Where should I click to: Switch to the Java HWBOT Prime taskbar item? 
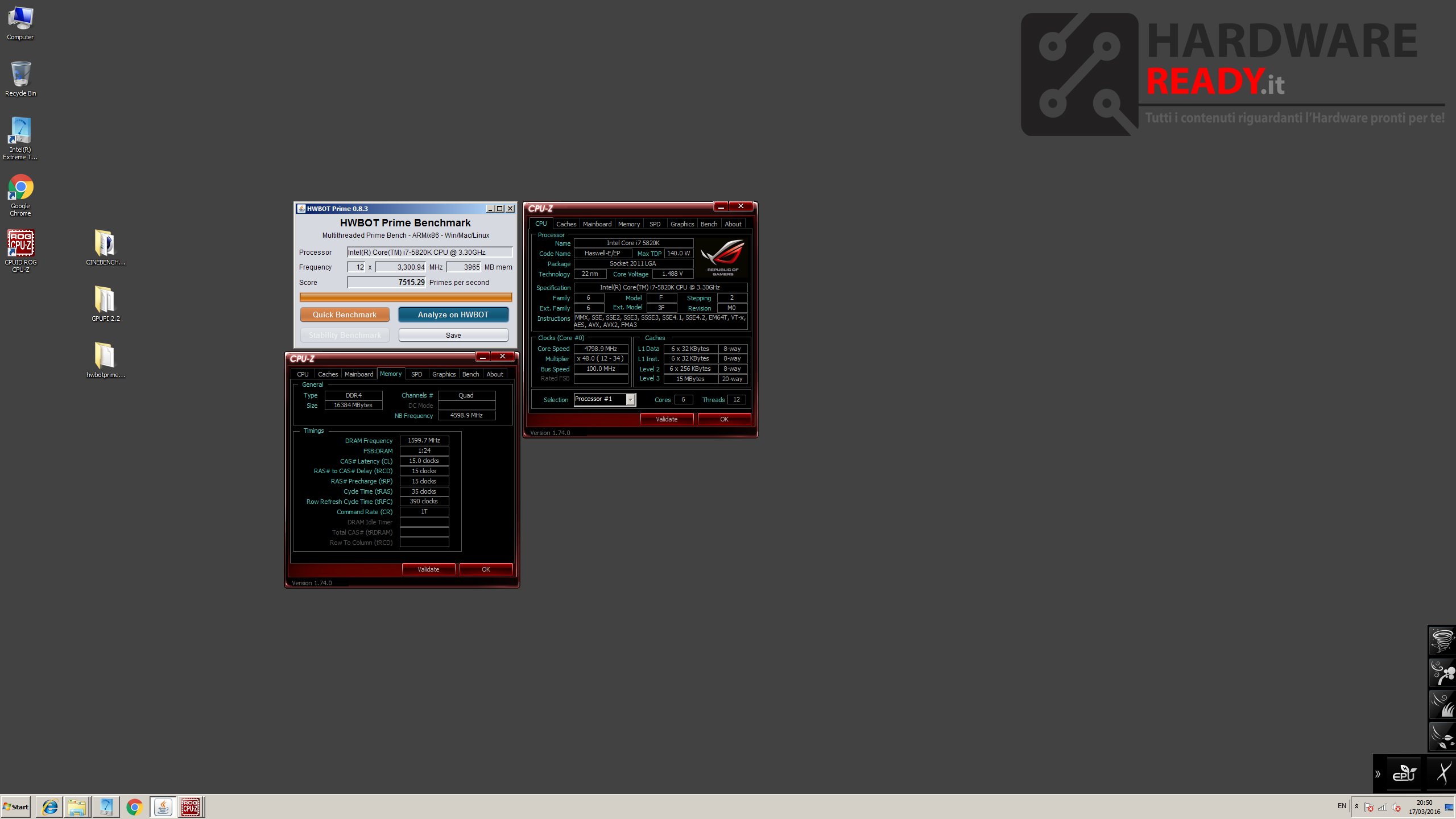click(163, 806)
